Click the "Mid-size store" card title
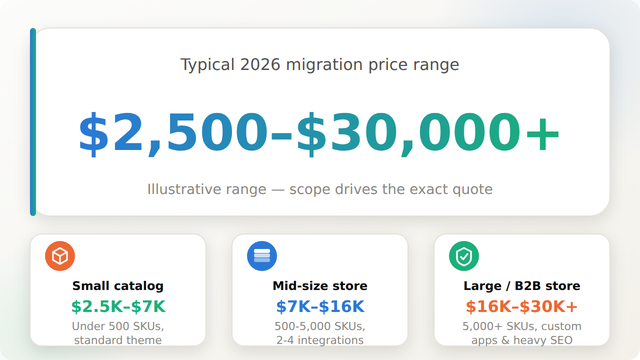Viewport: 640px width, 360px height. 320,286
